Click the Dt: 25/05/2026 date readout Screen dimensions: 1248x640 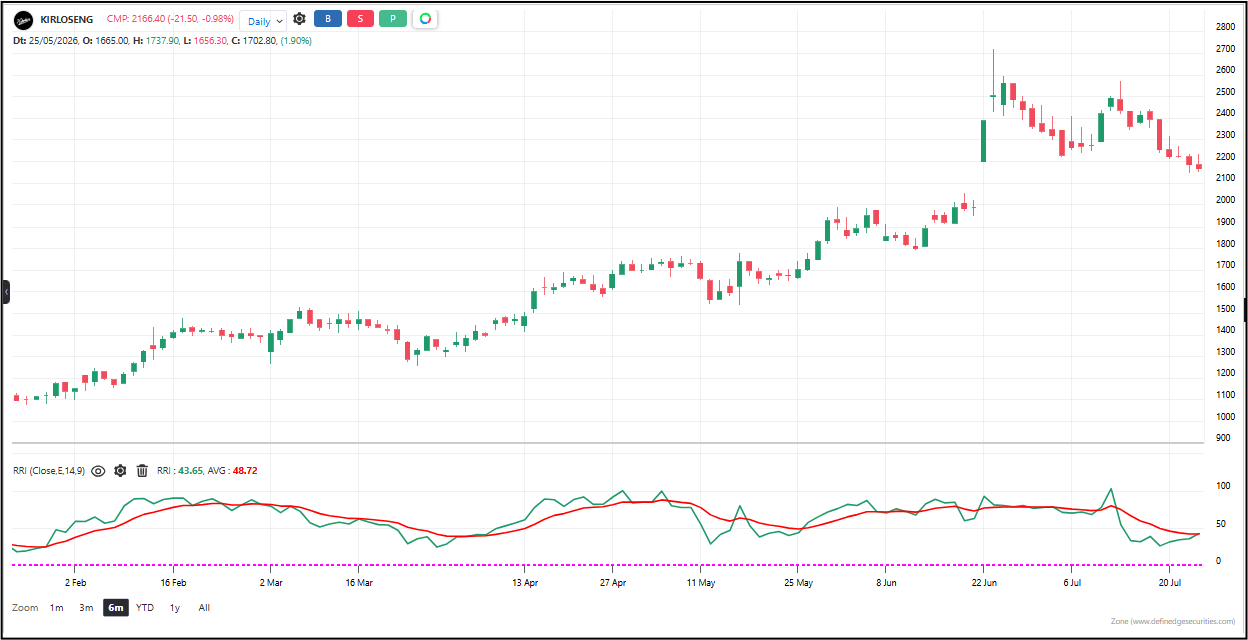(x=44, y=40)
